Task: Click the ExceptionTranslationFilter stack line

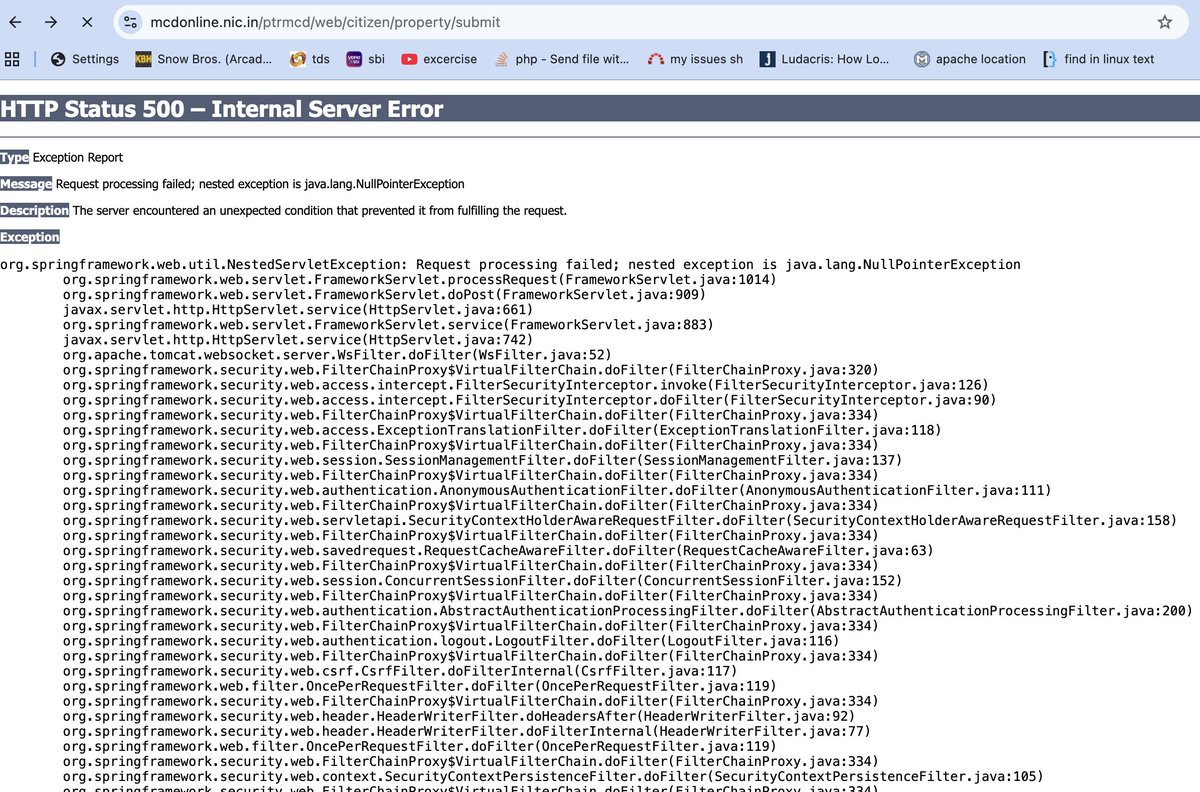Action: click(501, 430)
